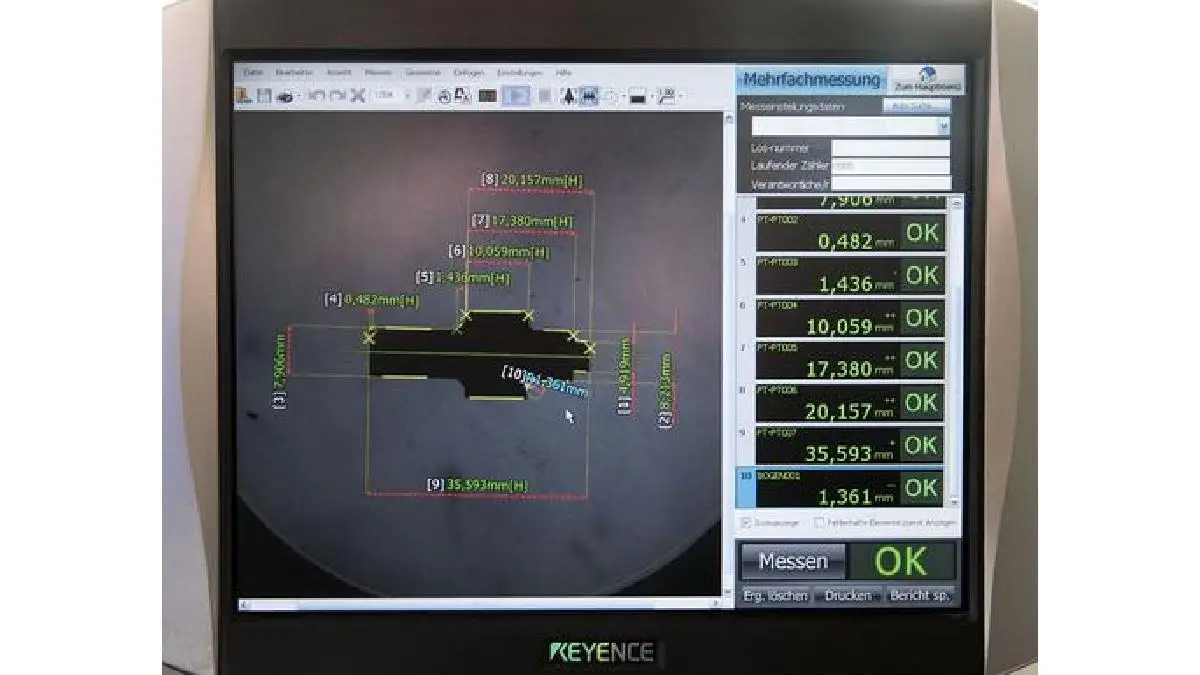Click the Erg. löschen button
The image size is (1200, 675).
coord(777,596)
